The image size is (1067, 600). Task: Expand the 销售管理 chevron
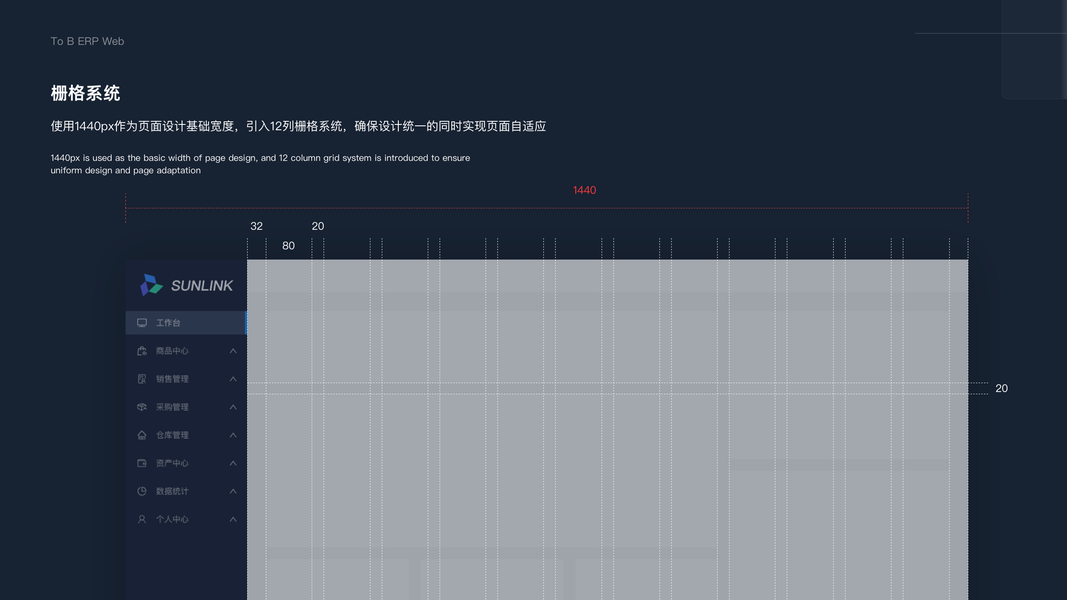coord(233,379)
